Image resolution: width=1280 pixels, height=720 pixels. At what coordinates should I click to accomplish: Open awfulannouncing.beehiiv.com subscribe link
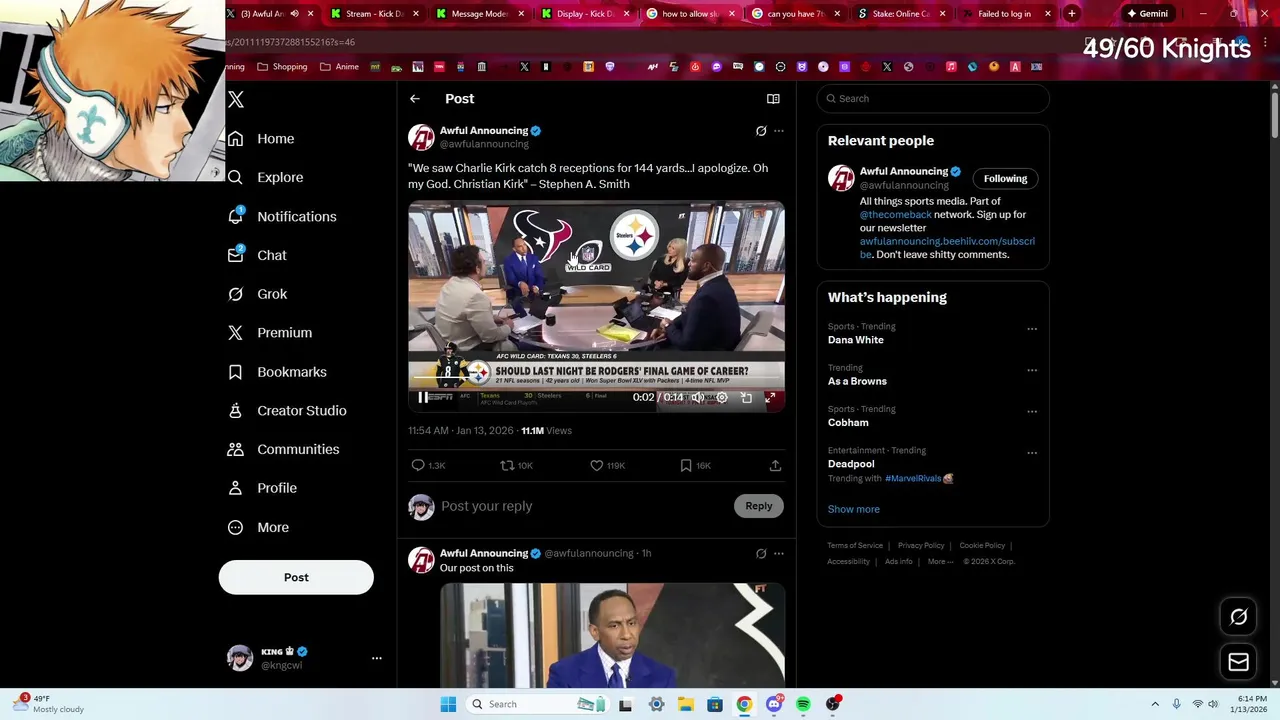pos(947,248)
